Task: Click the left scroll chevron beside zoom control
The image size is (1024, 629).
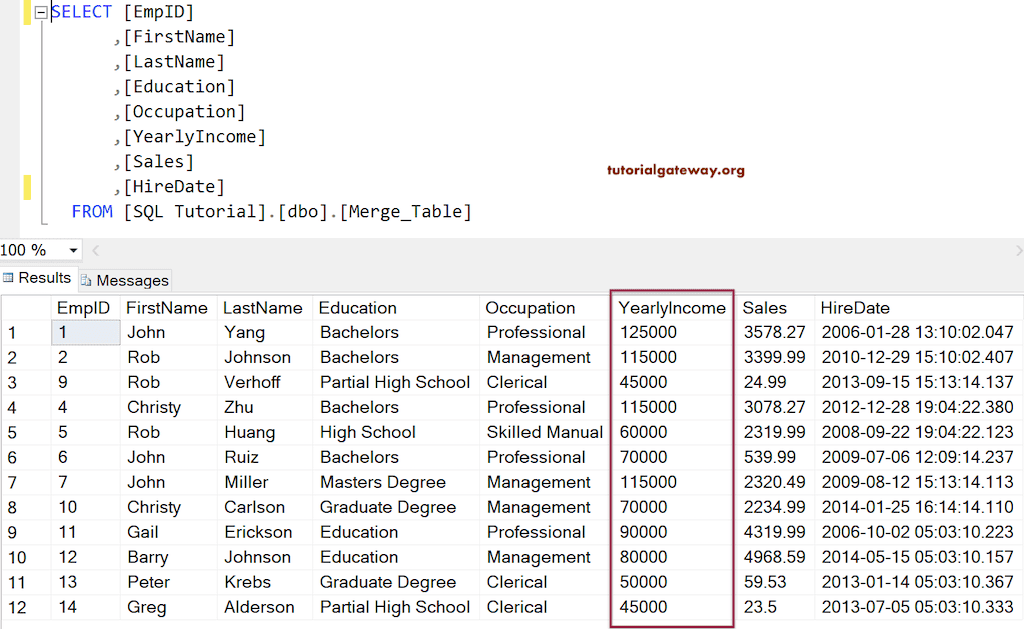Action: point(95,250)
